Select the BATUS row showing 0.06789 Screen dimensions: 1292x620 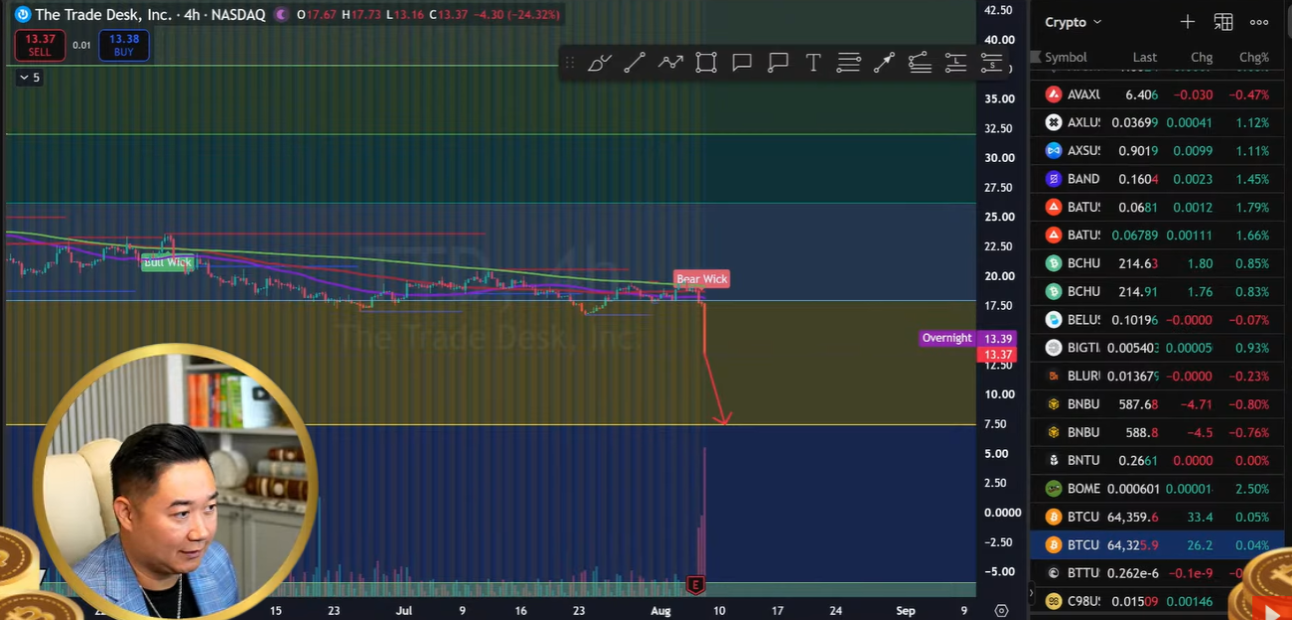coord(1157,235)
